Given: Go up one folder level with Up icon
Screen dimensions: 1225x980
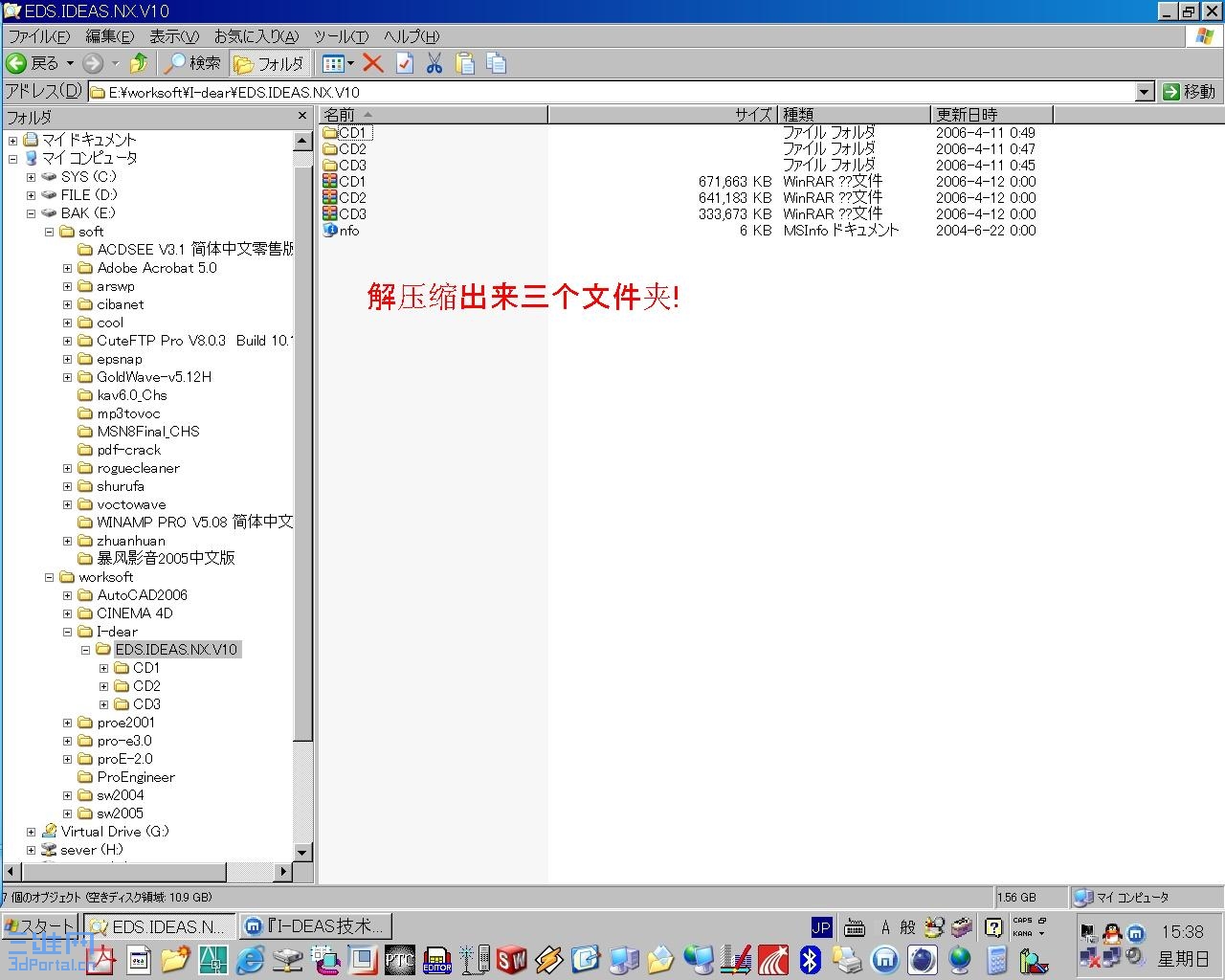Looking at the screenshot, I should pyautogui.click(x=139, y=63).
